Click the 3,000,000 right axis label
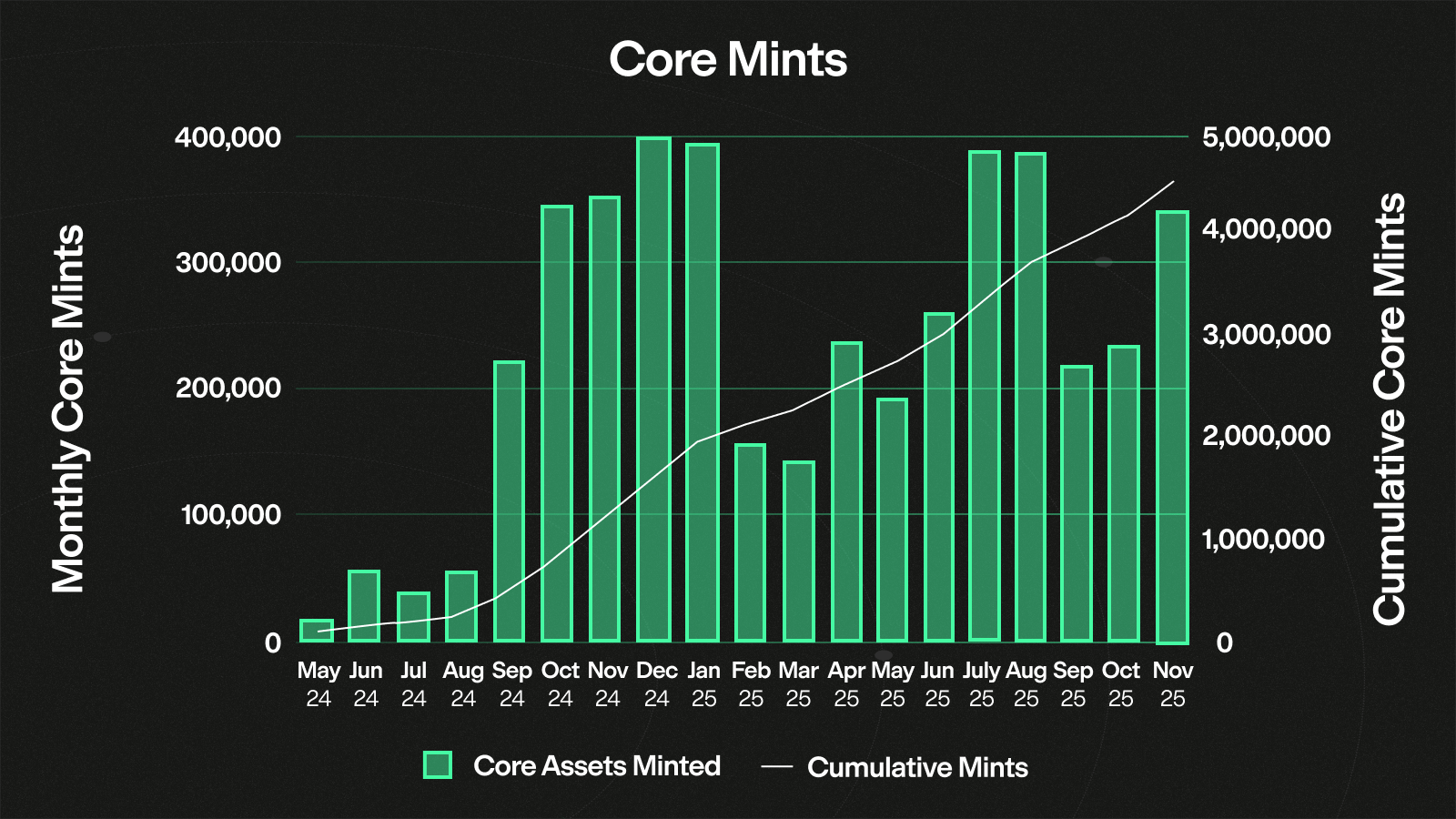The image size is (1456, 819). point(1266,334)
